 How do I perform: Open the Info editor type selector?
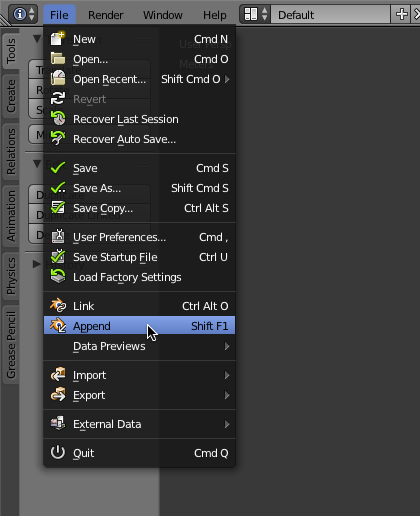[23, 14]
